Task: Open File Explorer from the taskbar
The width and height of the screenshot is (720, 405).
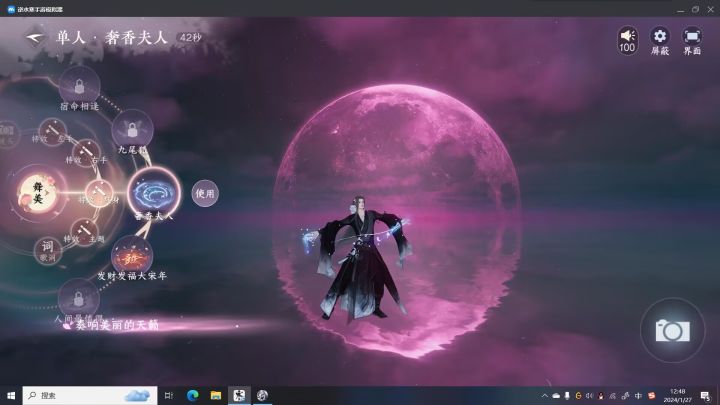Action: (216, 395)
